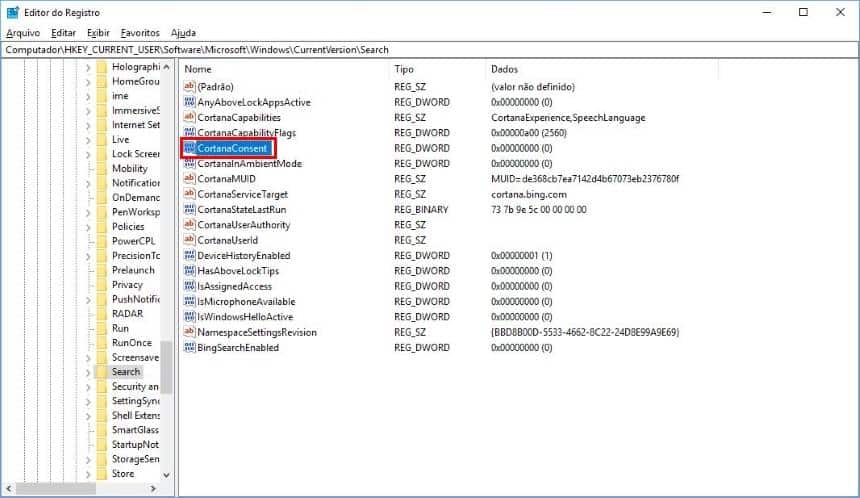Expand the Notifications tree node

[x=88, y=183]
